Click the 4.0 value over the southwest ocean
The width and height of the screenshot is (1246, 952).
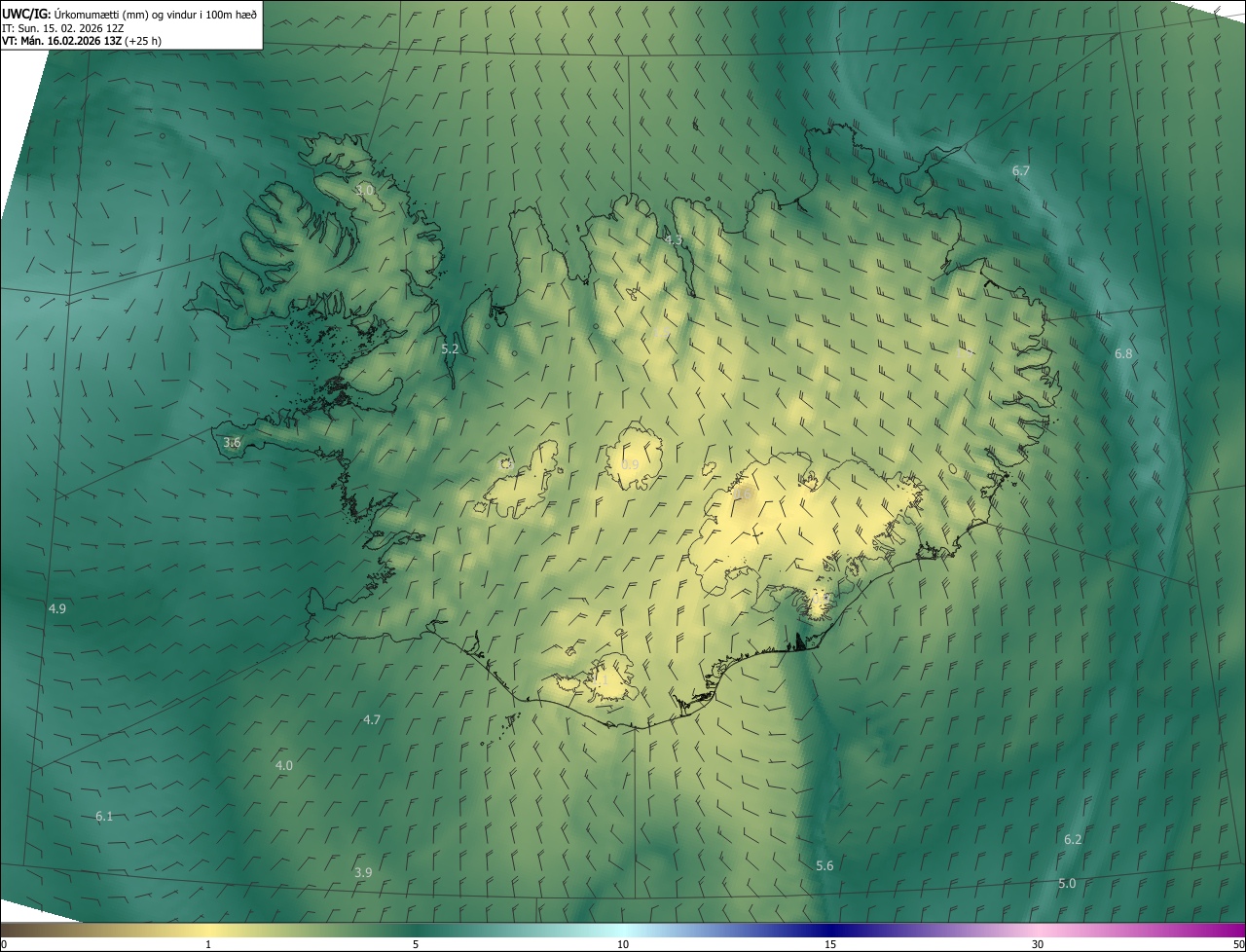click(x=284, y=765)
